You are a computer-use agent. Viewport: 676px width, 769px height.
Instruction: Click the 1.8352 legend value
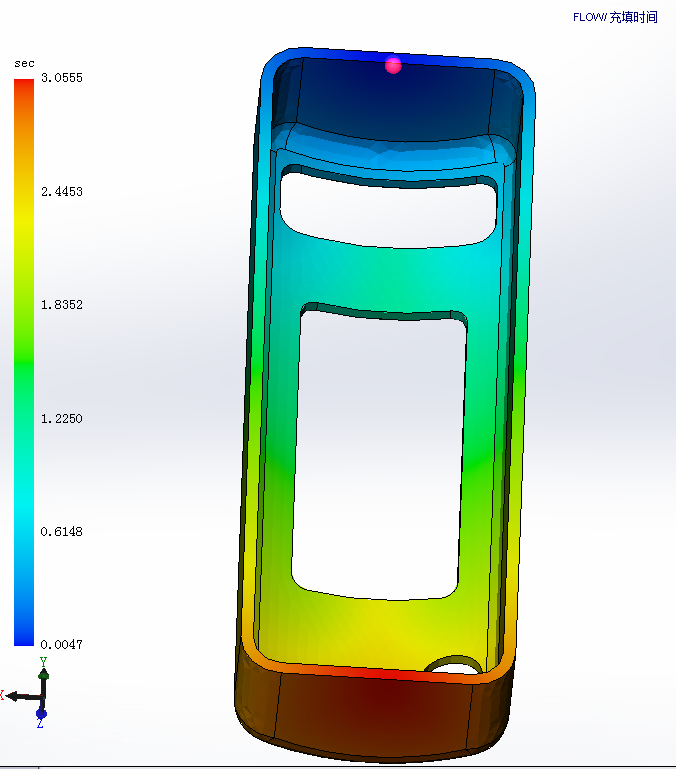click(x=61, y=305)
